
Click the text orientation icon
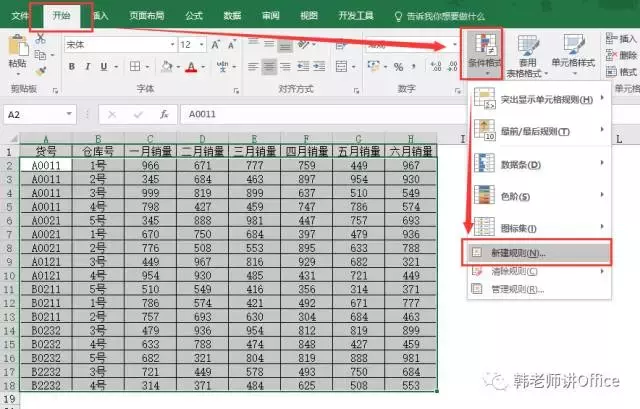[304, 44]
